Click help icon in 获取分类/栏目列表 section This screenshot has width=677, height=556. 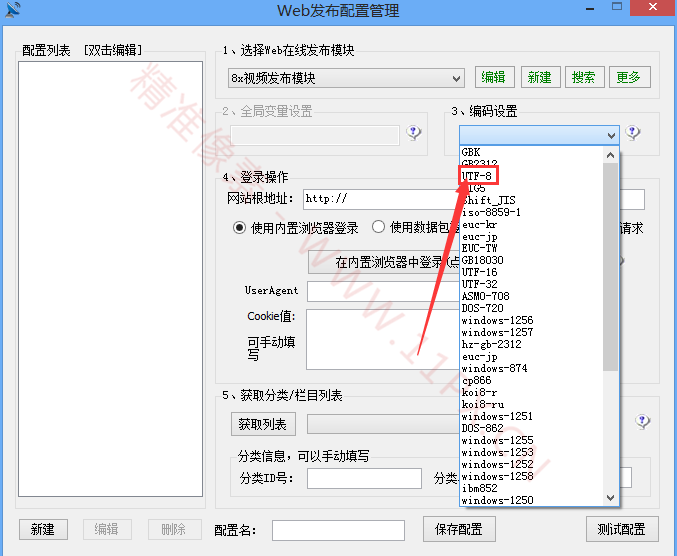(x=643, y=422)
